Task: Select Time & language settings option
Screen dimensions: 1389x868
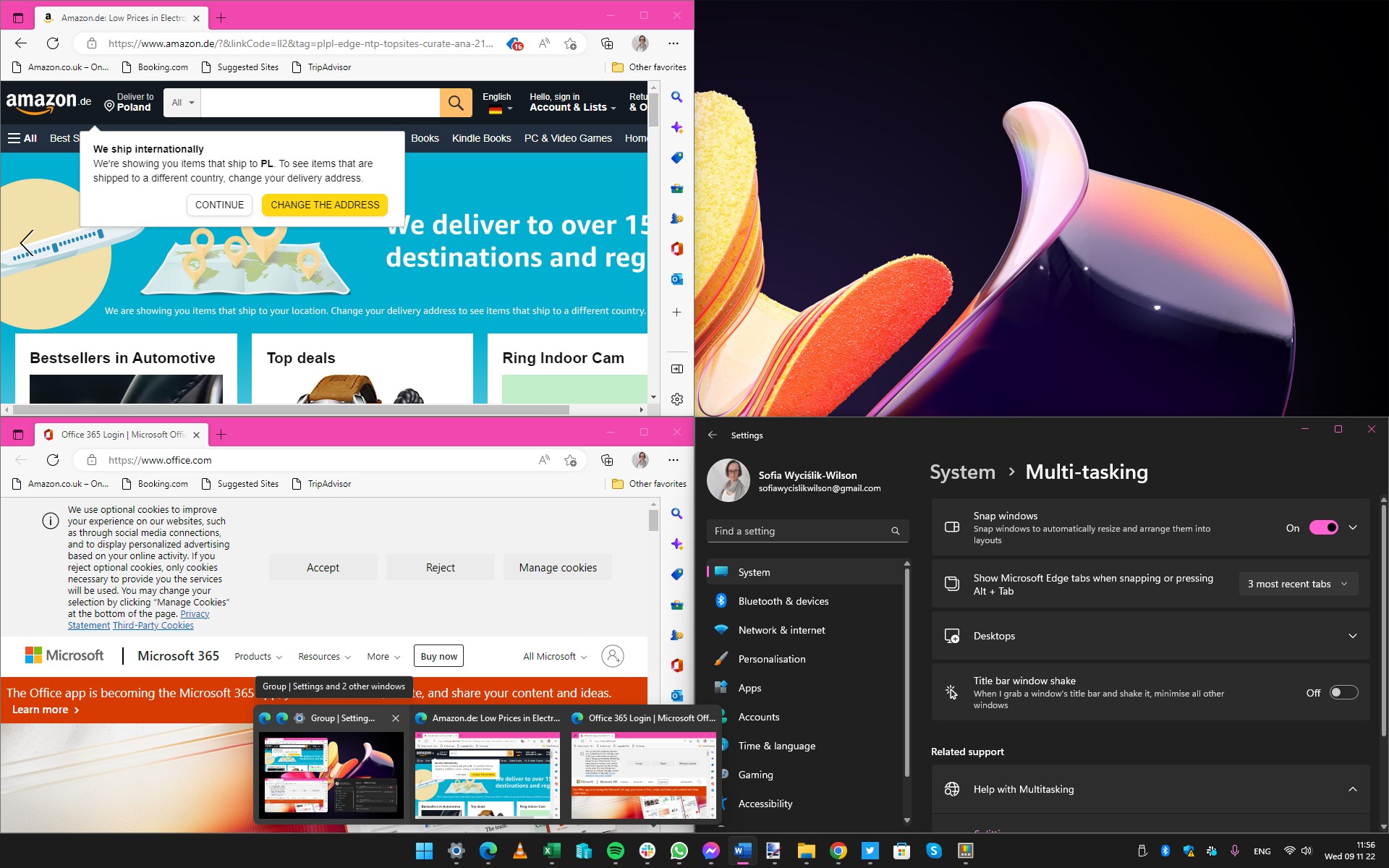Action: [777, 745]
